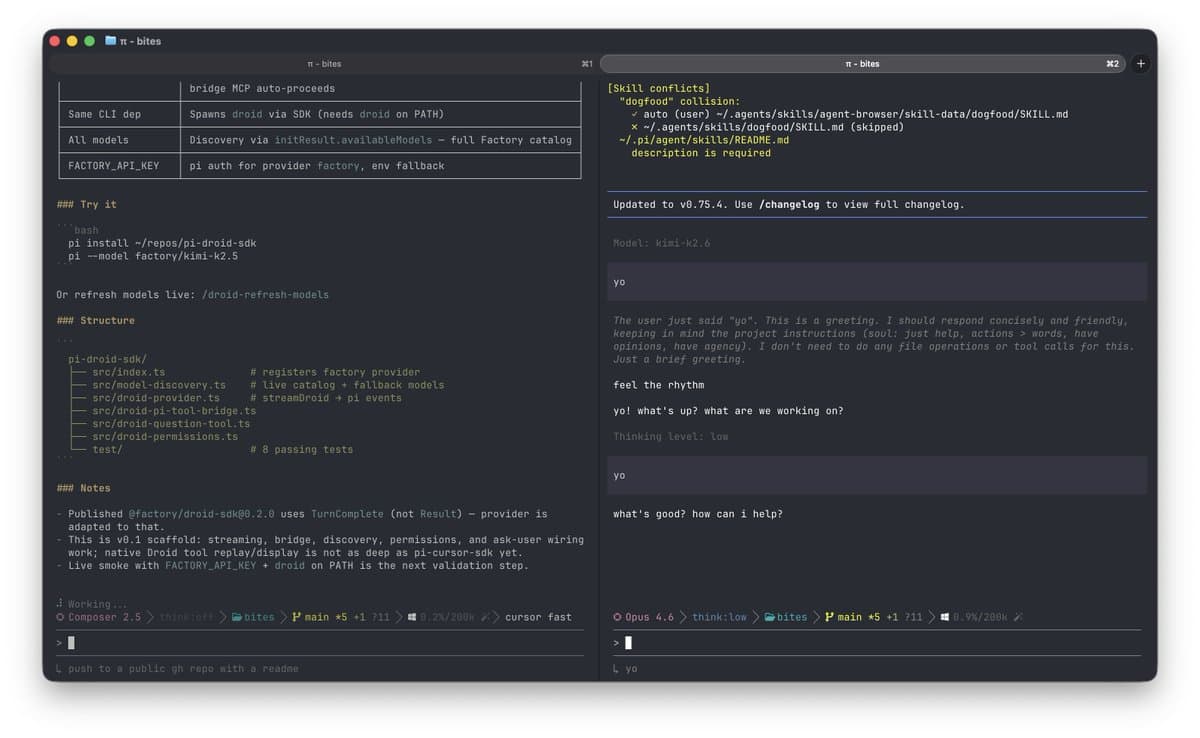This screenshot has height=738, width=1200.
Task: Click the /changelog command text
Action: (789, 204)
